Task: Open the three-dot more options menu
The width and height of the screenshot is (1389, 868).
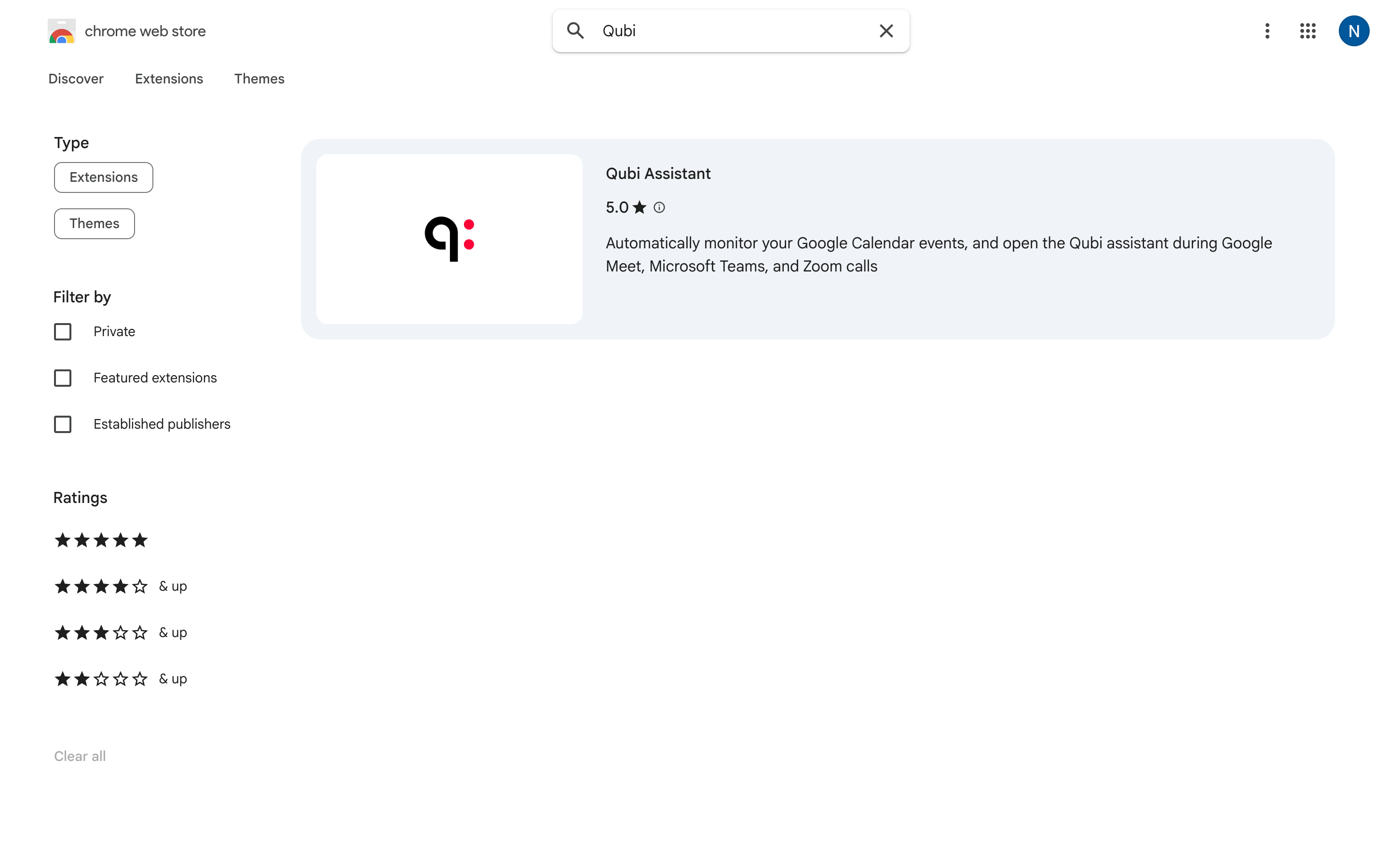Action: 1267,31
